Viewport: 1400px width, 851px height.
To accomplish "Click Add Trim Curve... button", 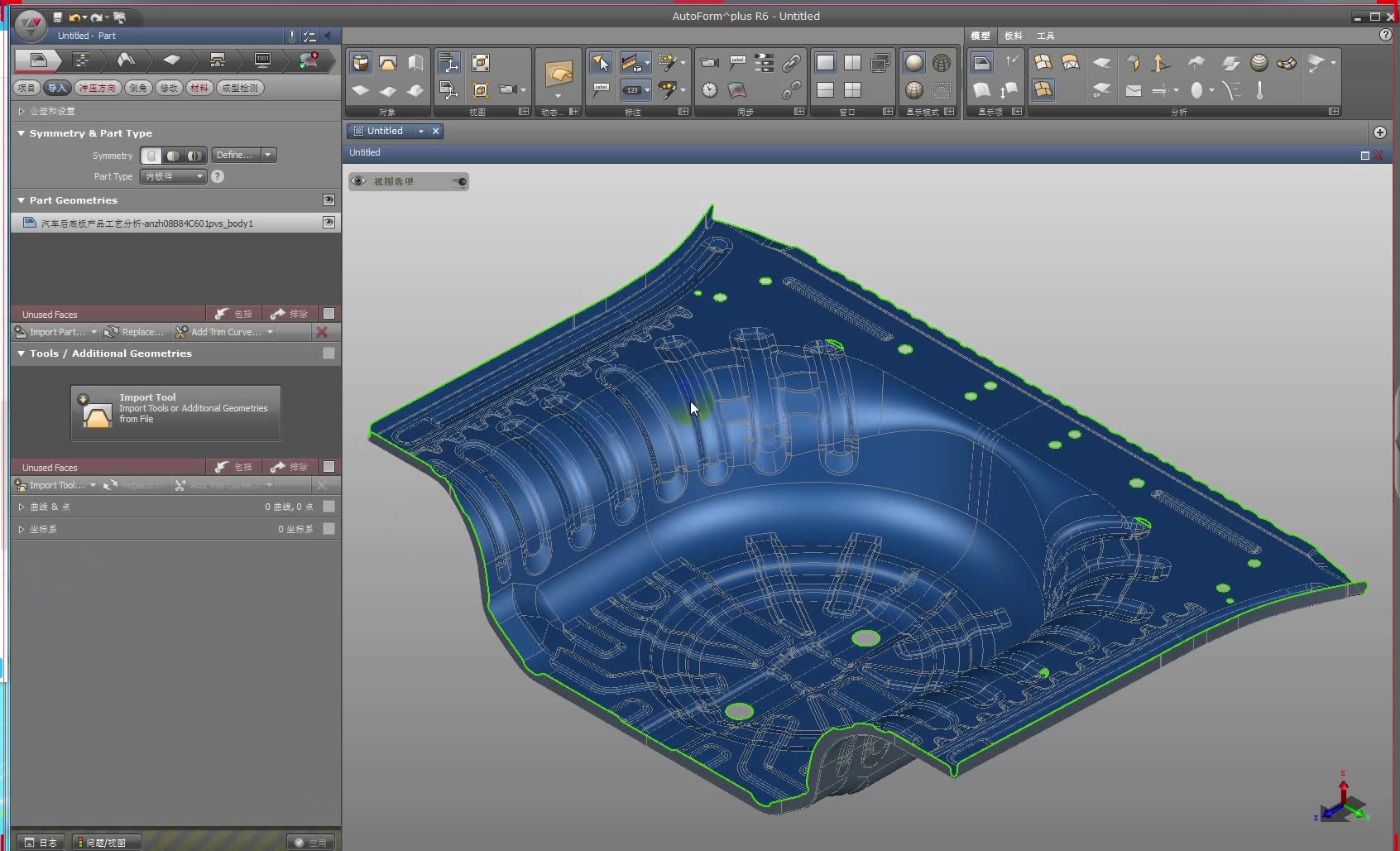I will 224,332.
